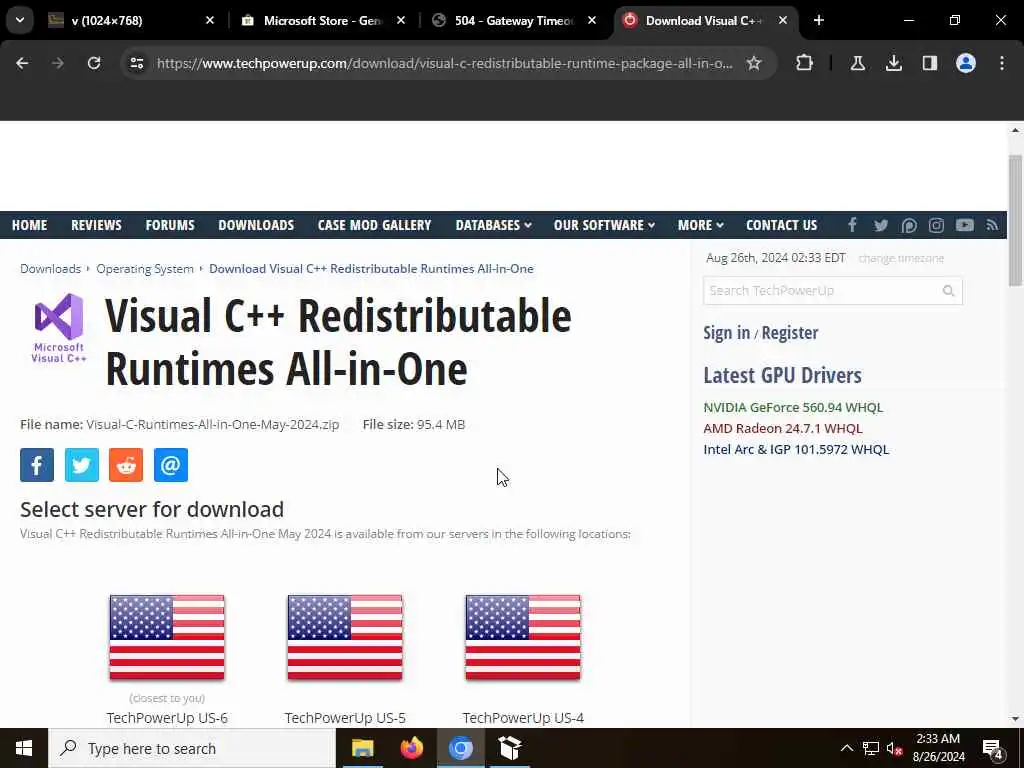This screenshot has width=1024, height=768.
Task: Show hidden system tray icons
Action: (x=846, y=748)
